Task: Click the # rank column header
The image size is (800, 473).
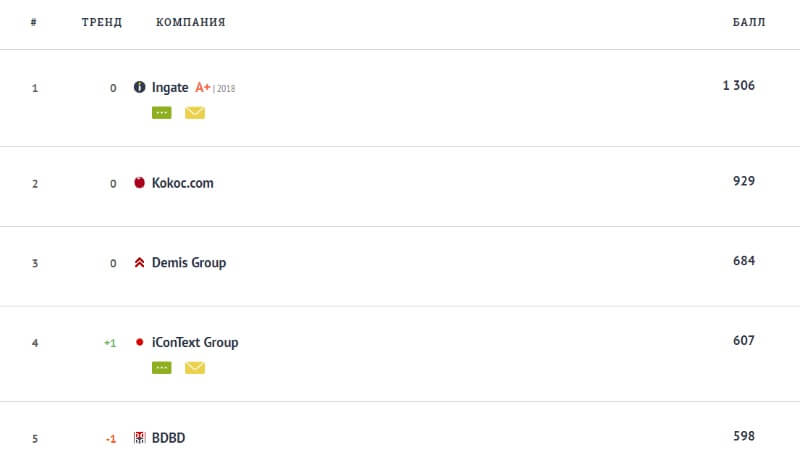Action: click(34, 23)
